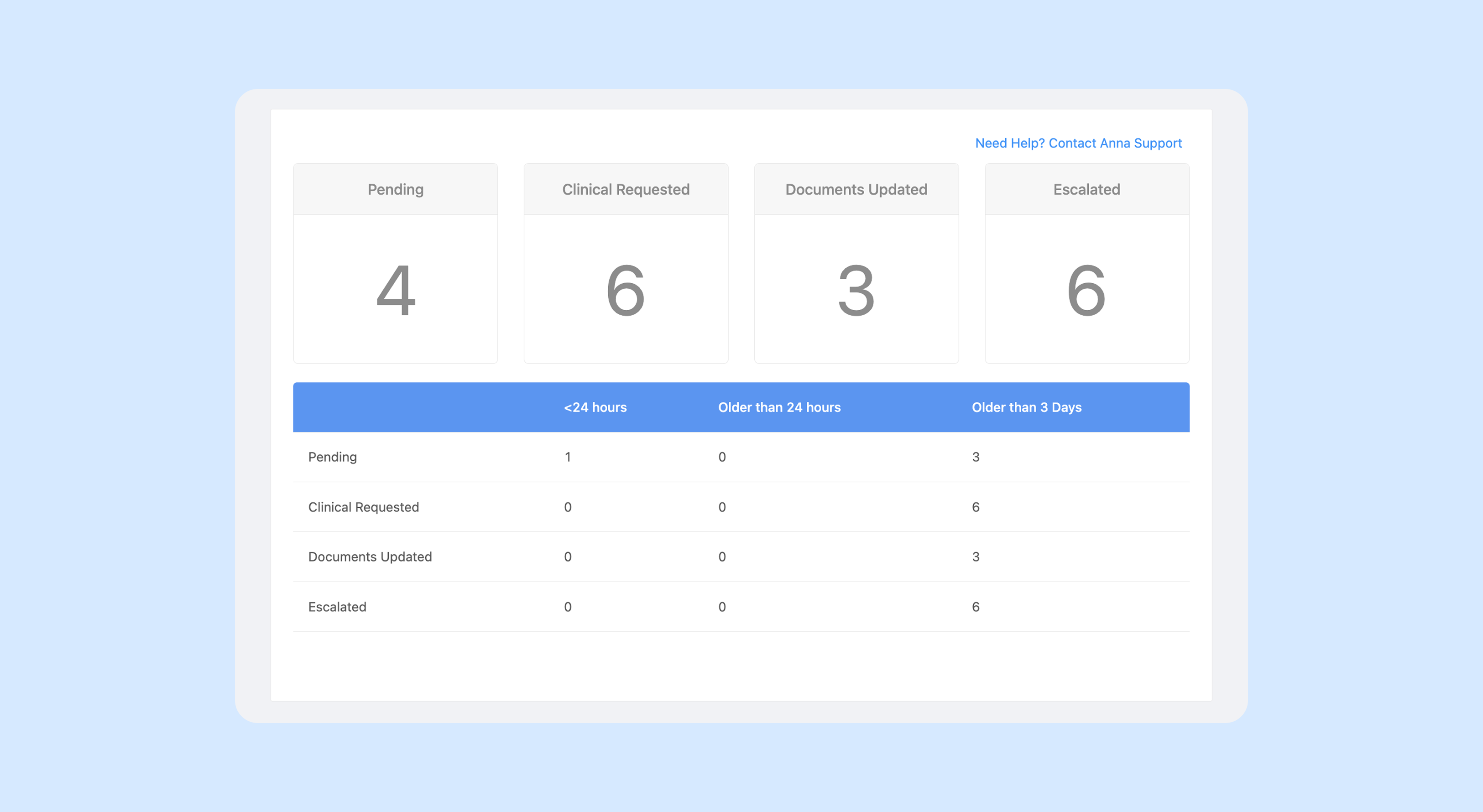
Task: Click the large number 4 in the Pending card
Action: 396,290
